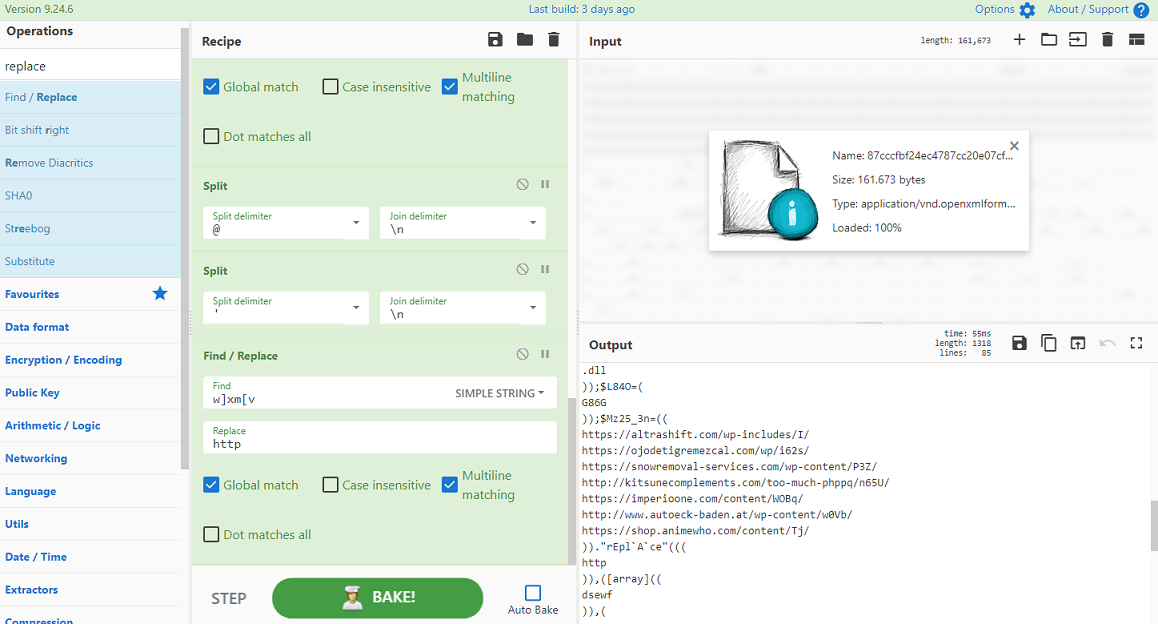Undo output change icon

[x=1107, y=343]
